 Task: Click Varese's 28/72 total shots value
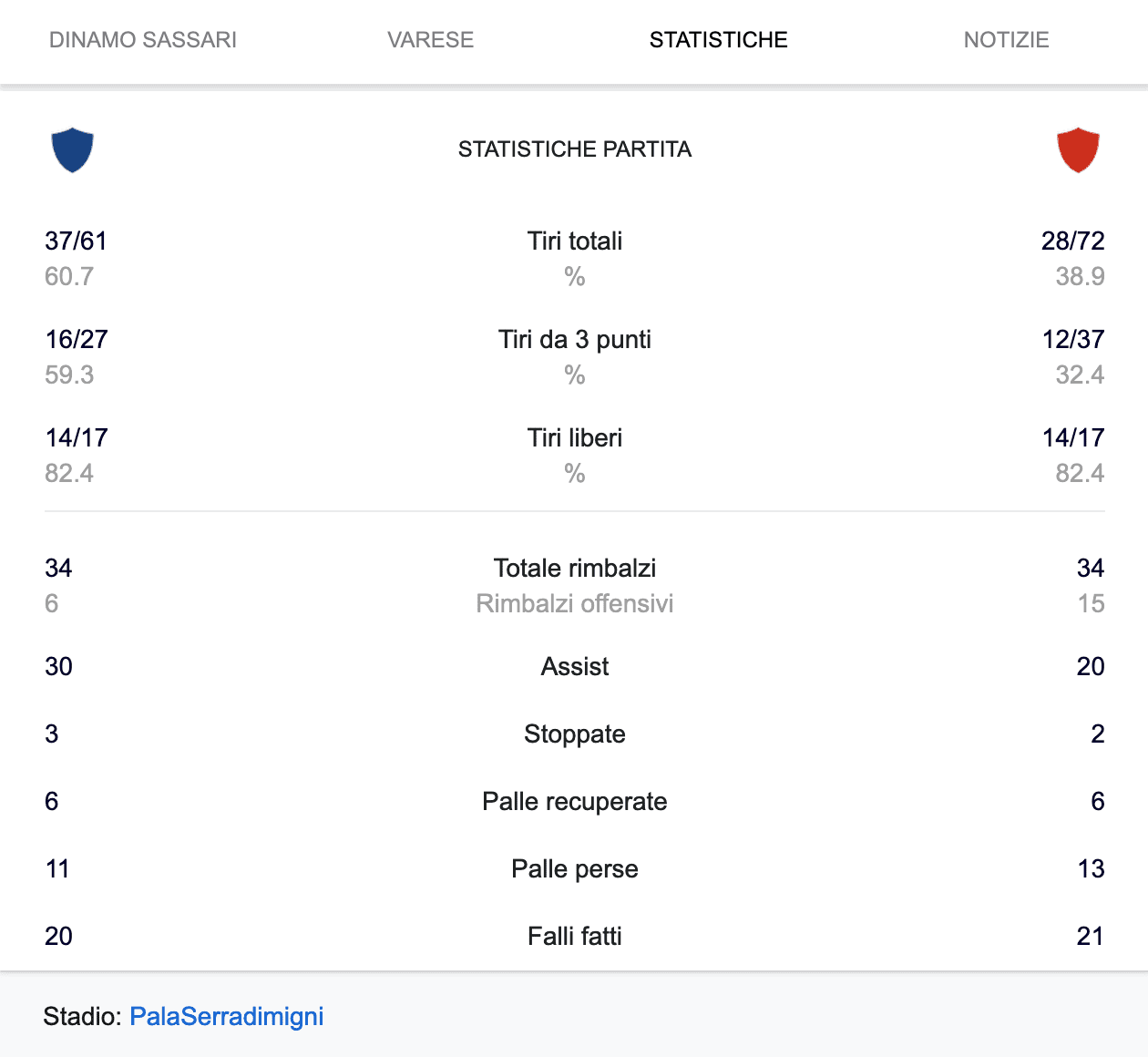(x=1072, y=241)
